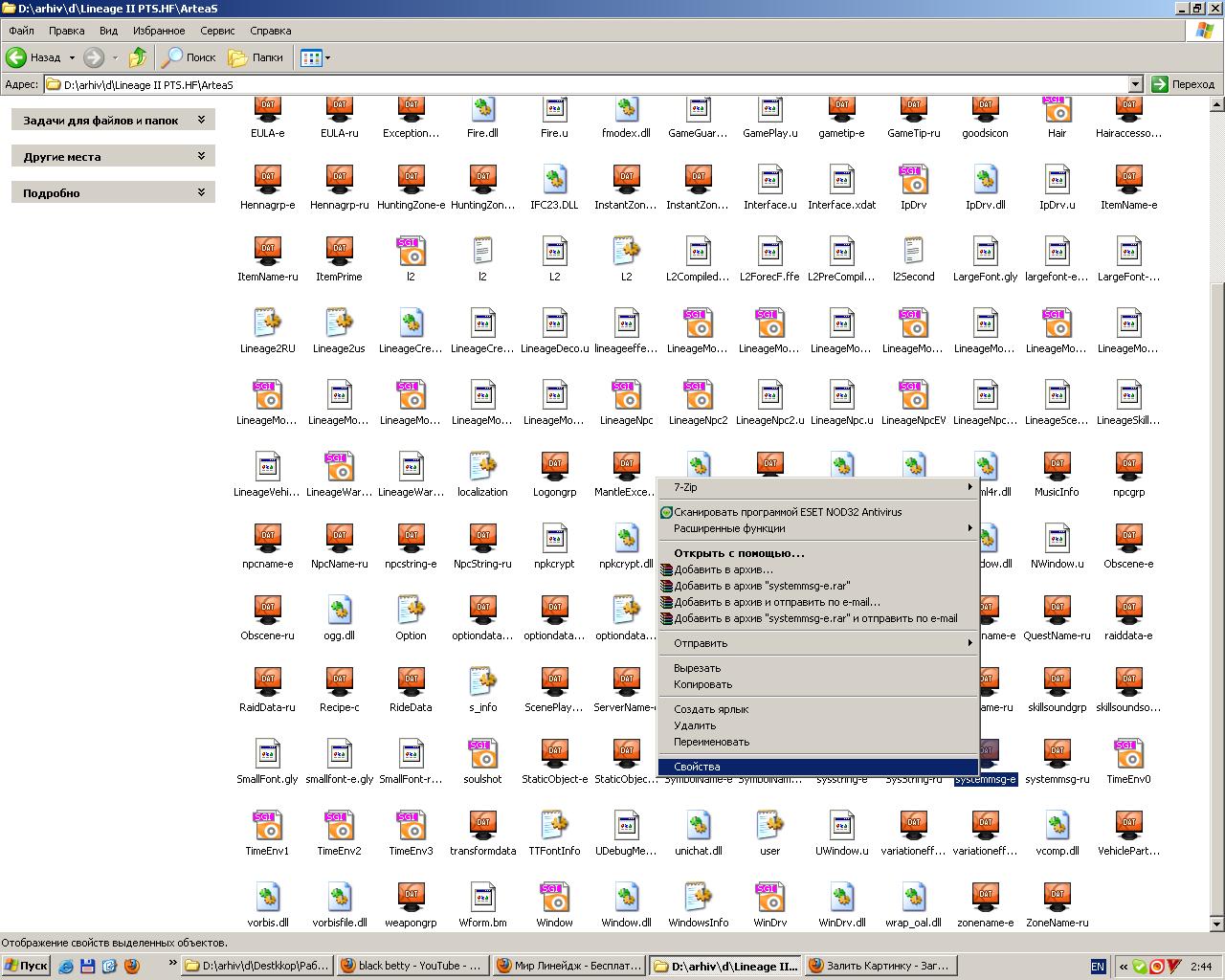Select the Hennagrp-e DAT file icon
Viewport: 1225px width, 980px height.
(x=268, y=180)
